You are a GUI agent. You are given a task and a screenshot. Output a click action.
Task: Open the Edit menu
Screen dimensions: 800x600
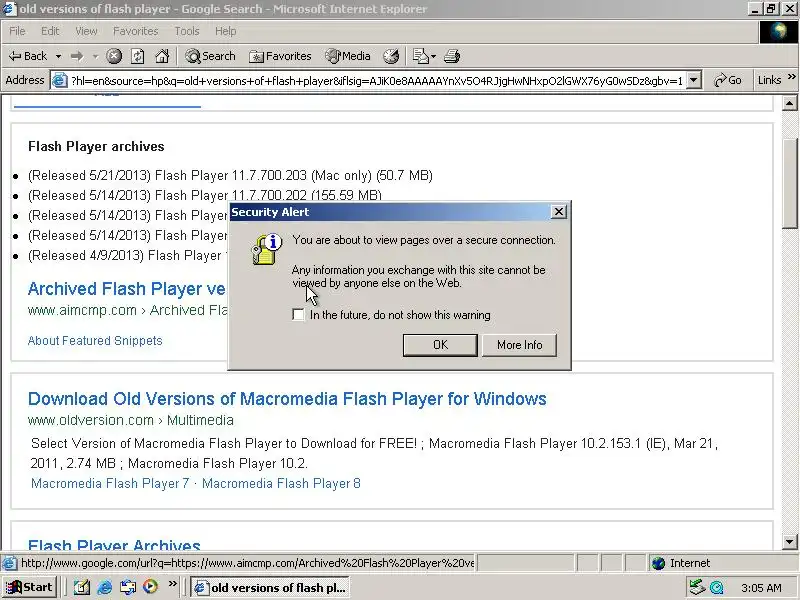pyautogui.click(x=50, y=31)
